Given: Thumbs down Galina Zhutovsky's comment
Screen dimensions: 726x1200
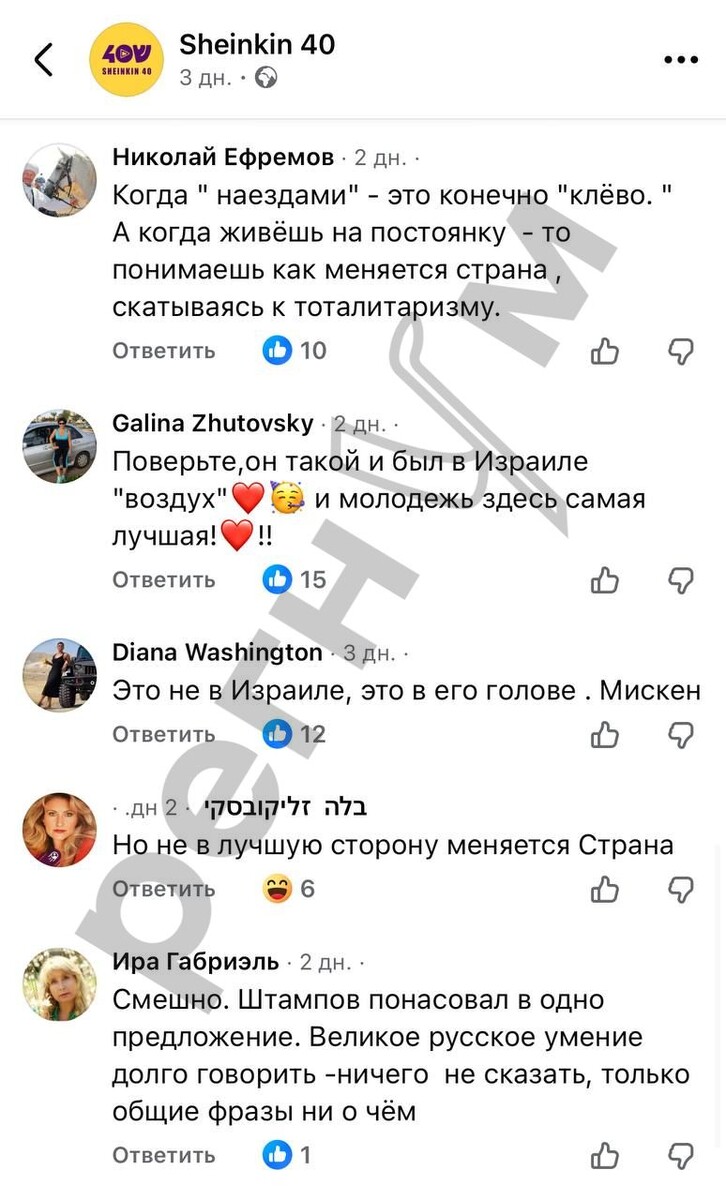Looking at the screenshot, I should pos(681,580).
